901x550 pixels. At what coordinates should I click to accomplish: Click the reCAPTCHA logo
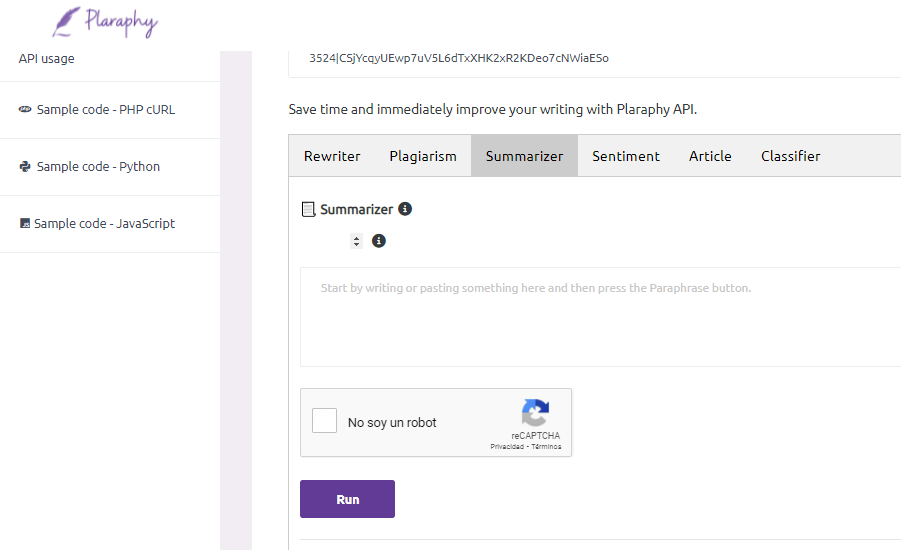535,413
